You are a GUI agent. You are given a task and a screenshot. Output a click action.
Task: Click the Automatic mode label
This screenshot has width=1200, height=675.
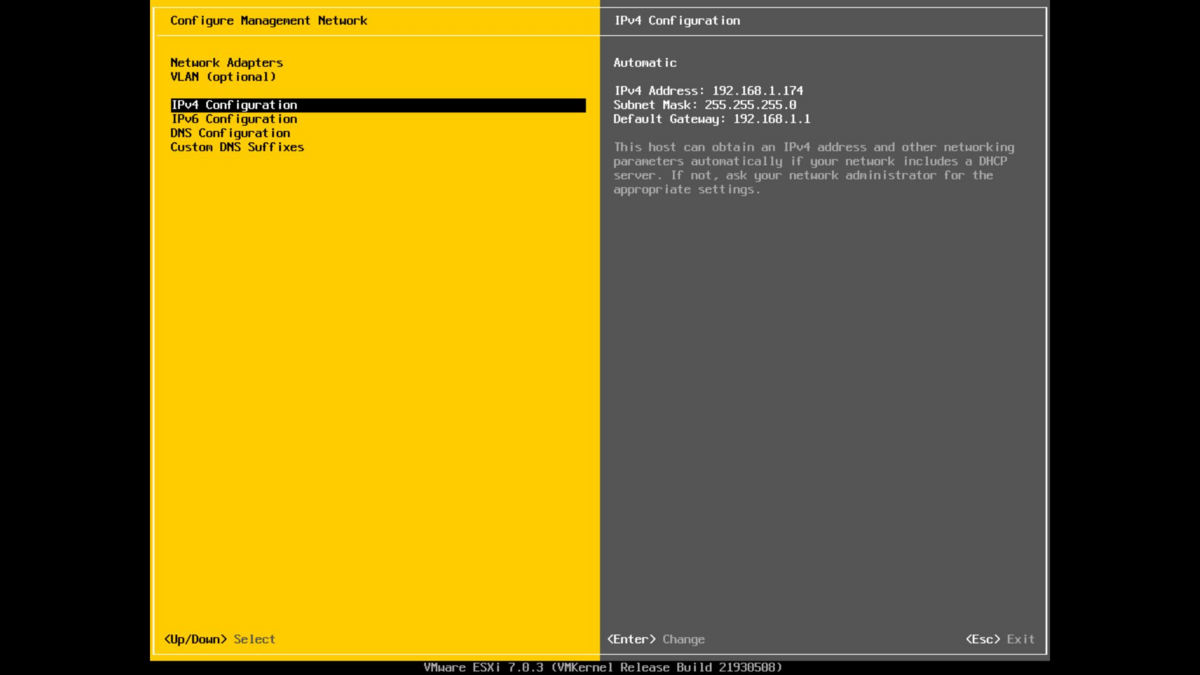point(645,63)
